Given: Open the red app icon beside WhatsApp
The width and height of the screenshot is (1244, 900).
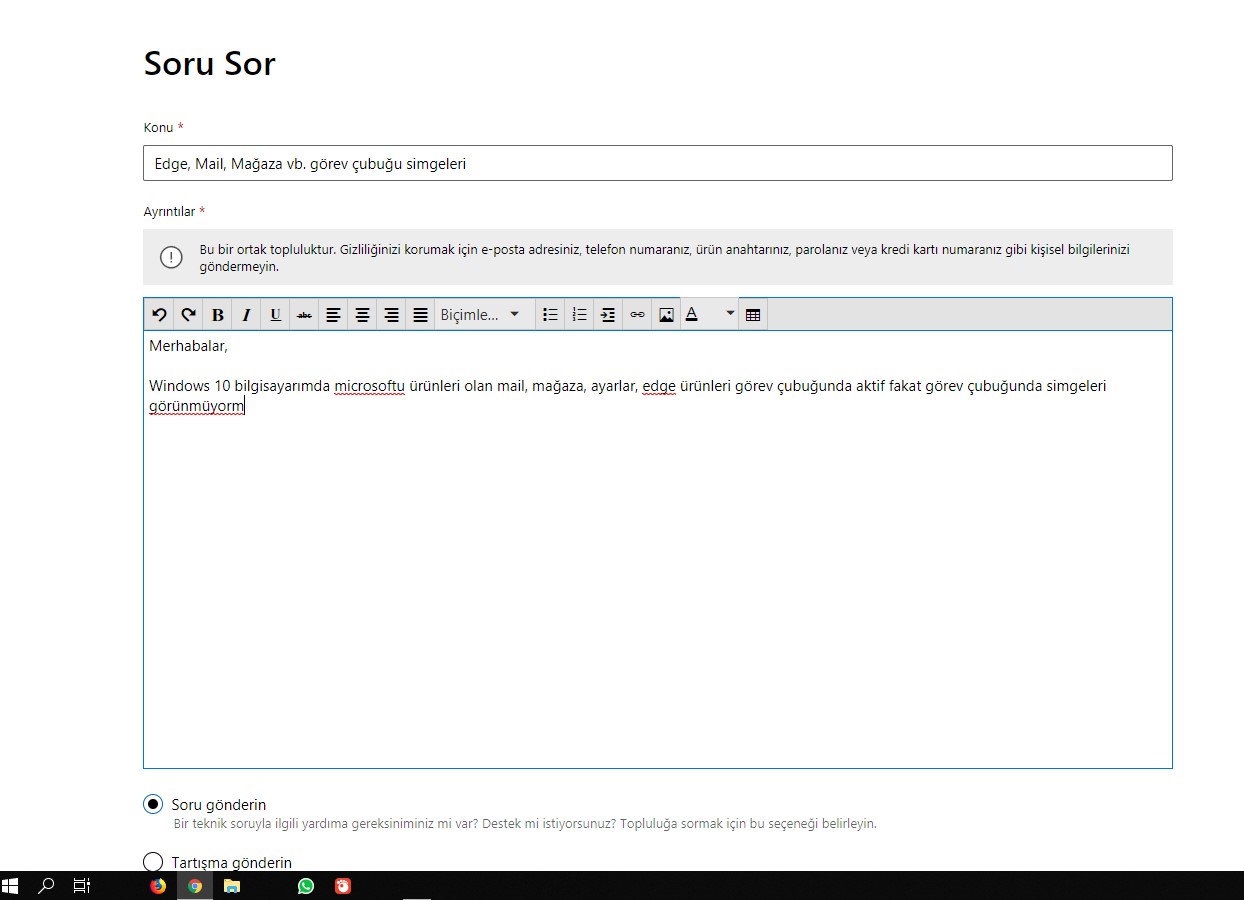Looking at the screenshot, I should click(x=343, y=886).
